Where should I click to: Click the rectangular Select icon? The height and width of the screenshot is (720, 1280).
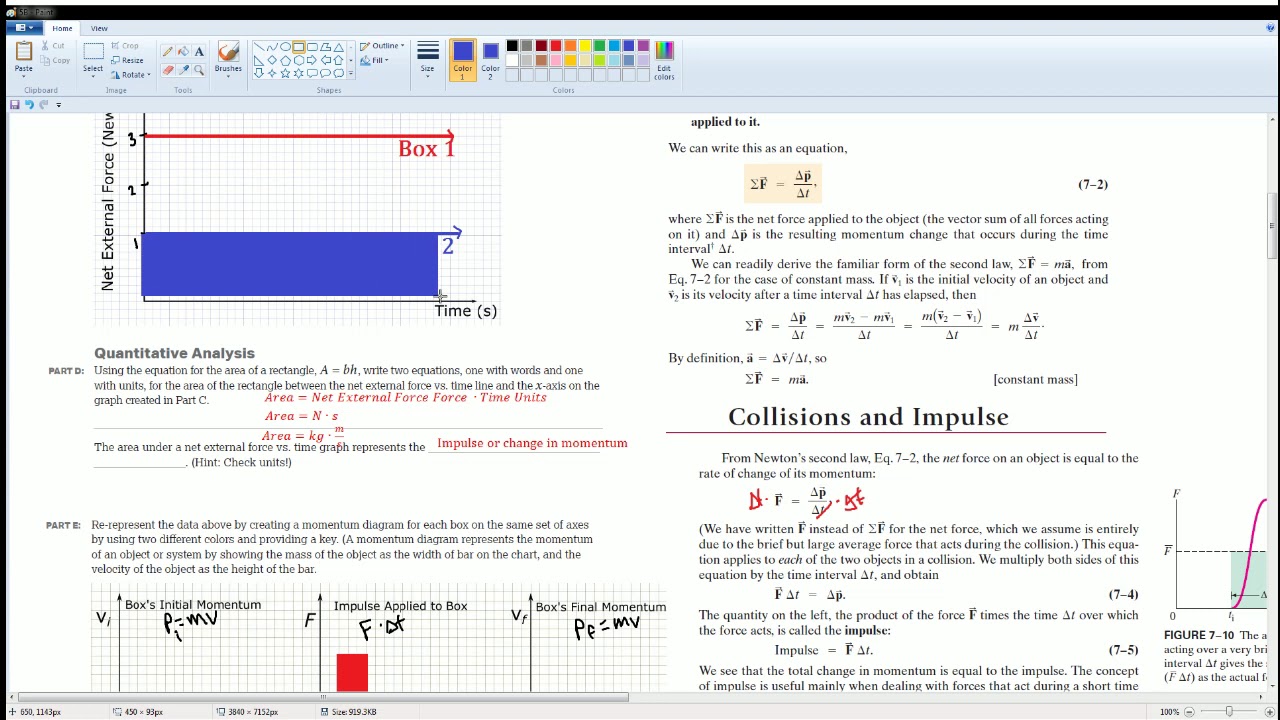(93, 51)
